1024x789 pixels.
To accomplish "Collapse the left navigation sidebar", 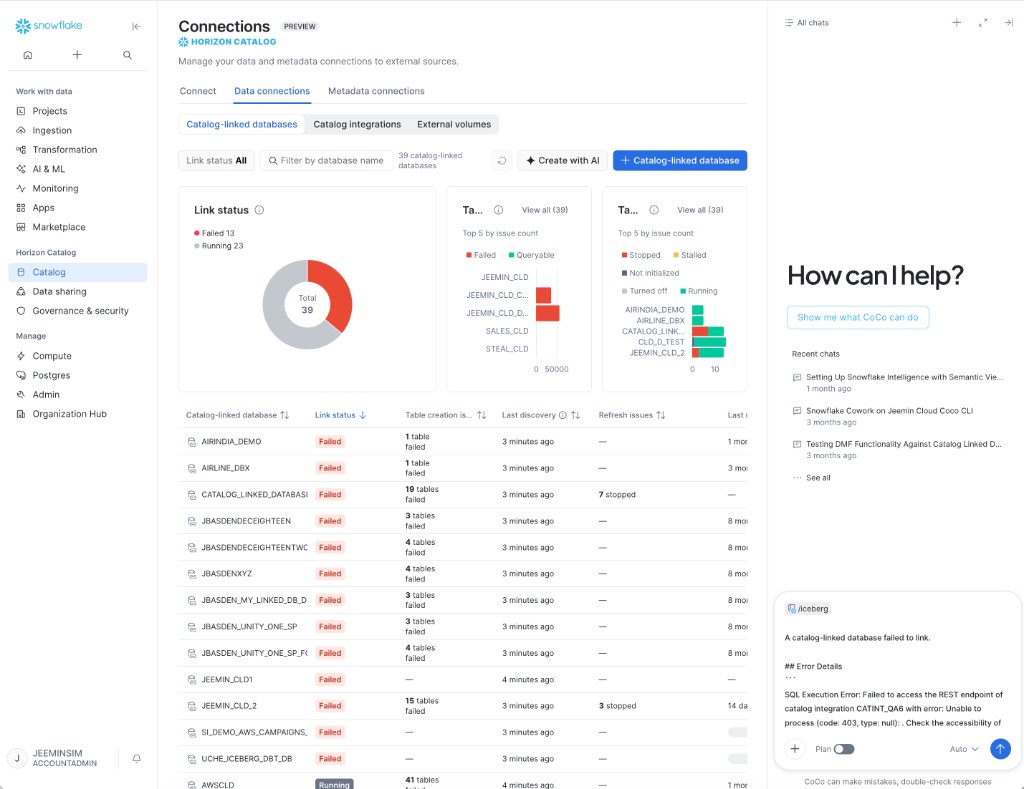I will pyautogui.click(x=136, y=26).
